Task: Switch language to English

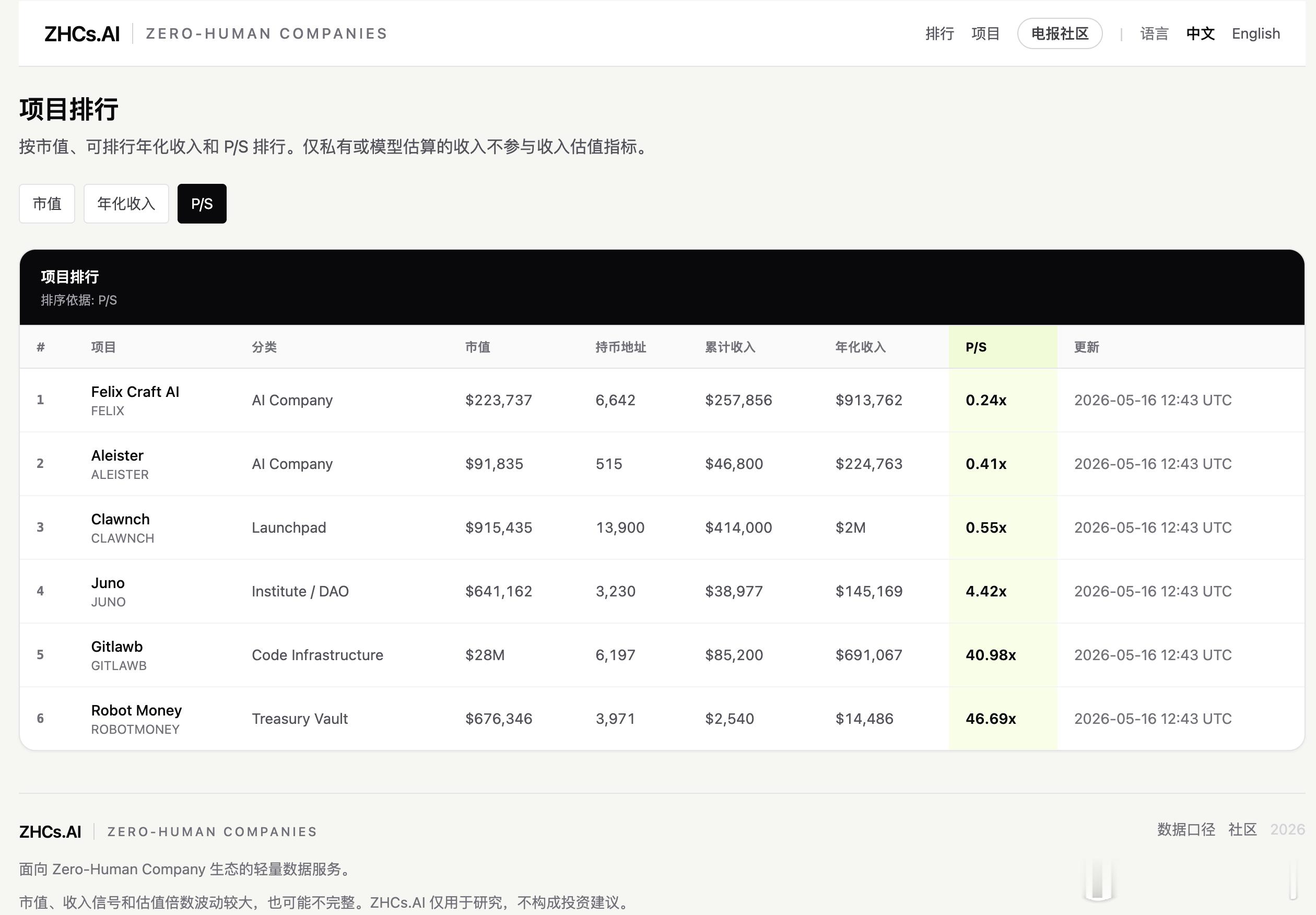Action: [x=1256, y=34]
